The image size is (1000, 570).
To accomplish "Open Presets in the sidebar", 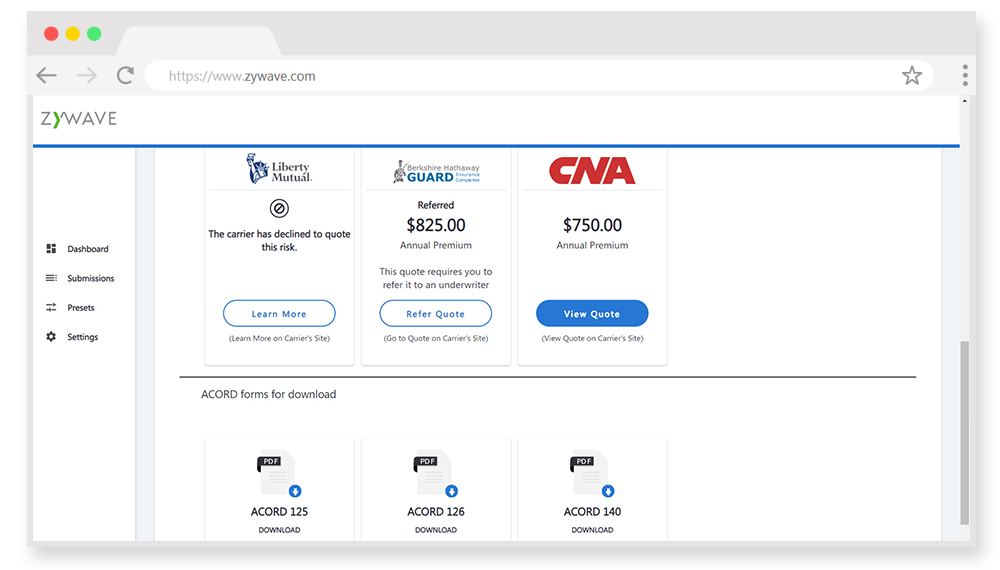I will tap(81, 307).
